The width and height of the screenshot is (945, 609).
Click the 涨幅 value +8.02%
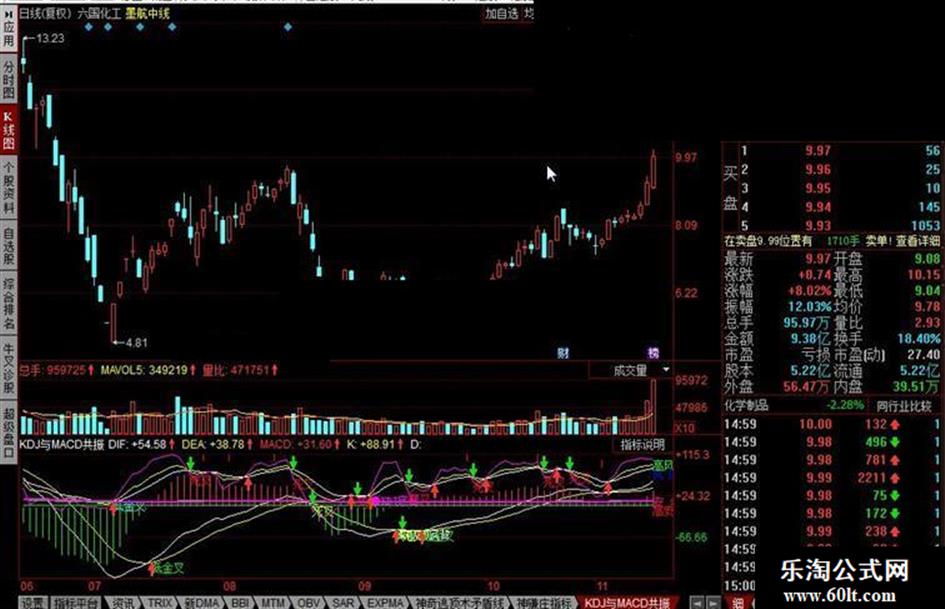pos(809,290)
